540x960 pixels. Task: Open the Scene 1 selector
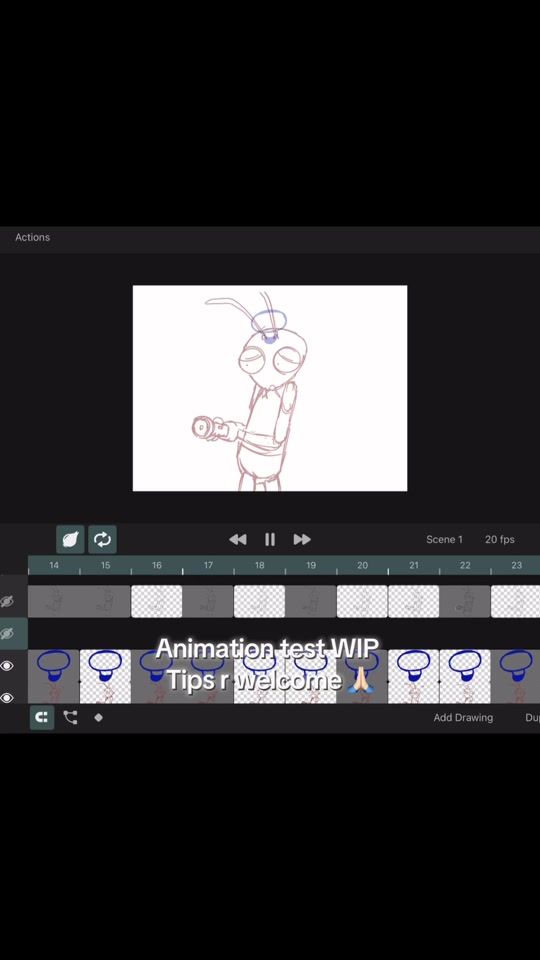tap(444, 539)
